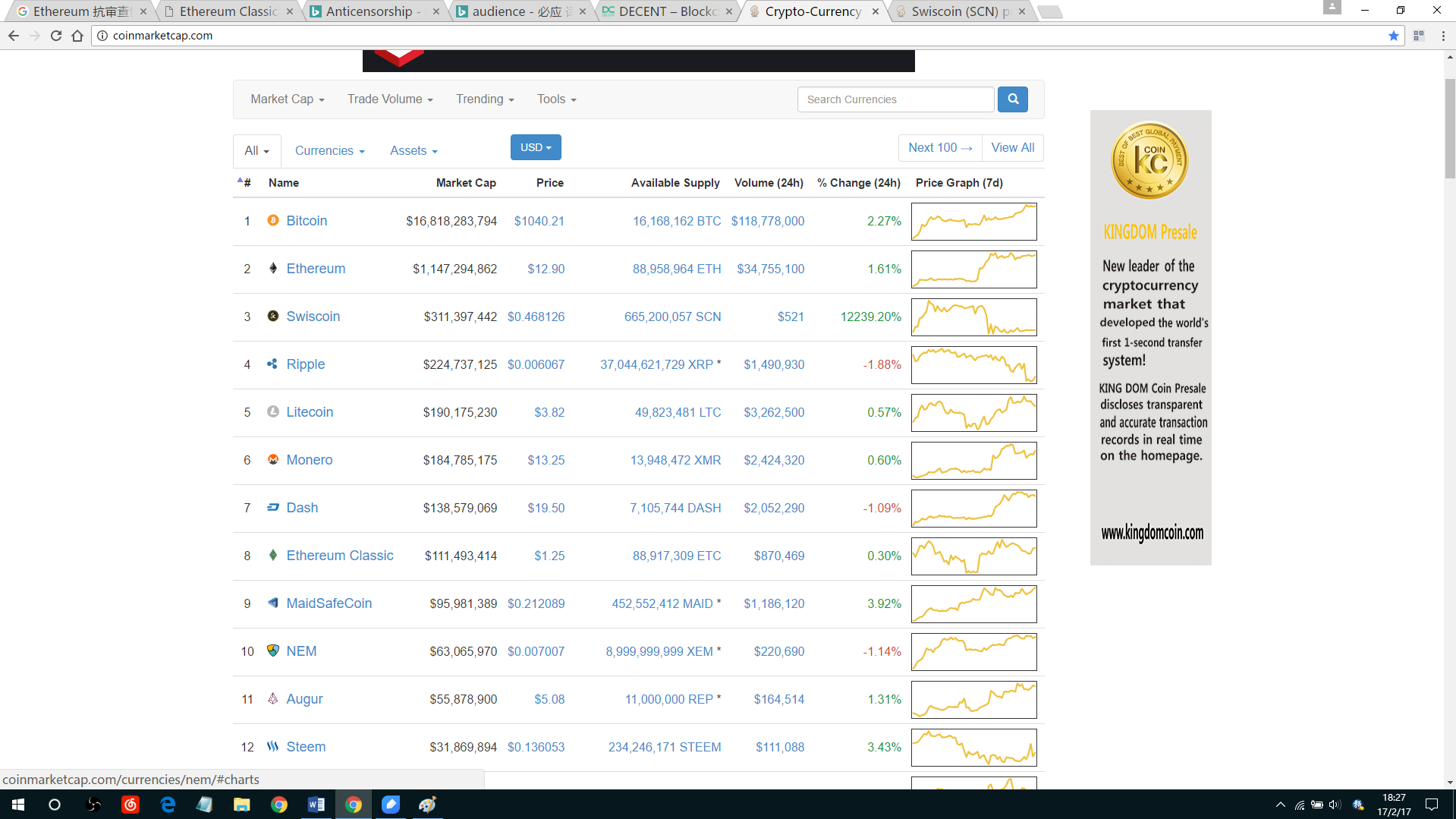Click the Litecoin logo icon

click(x=273, y=411)
